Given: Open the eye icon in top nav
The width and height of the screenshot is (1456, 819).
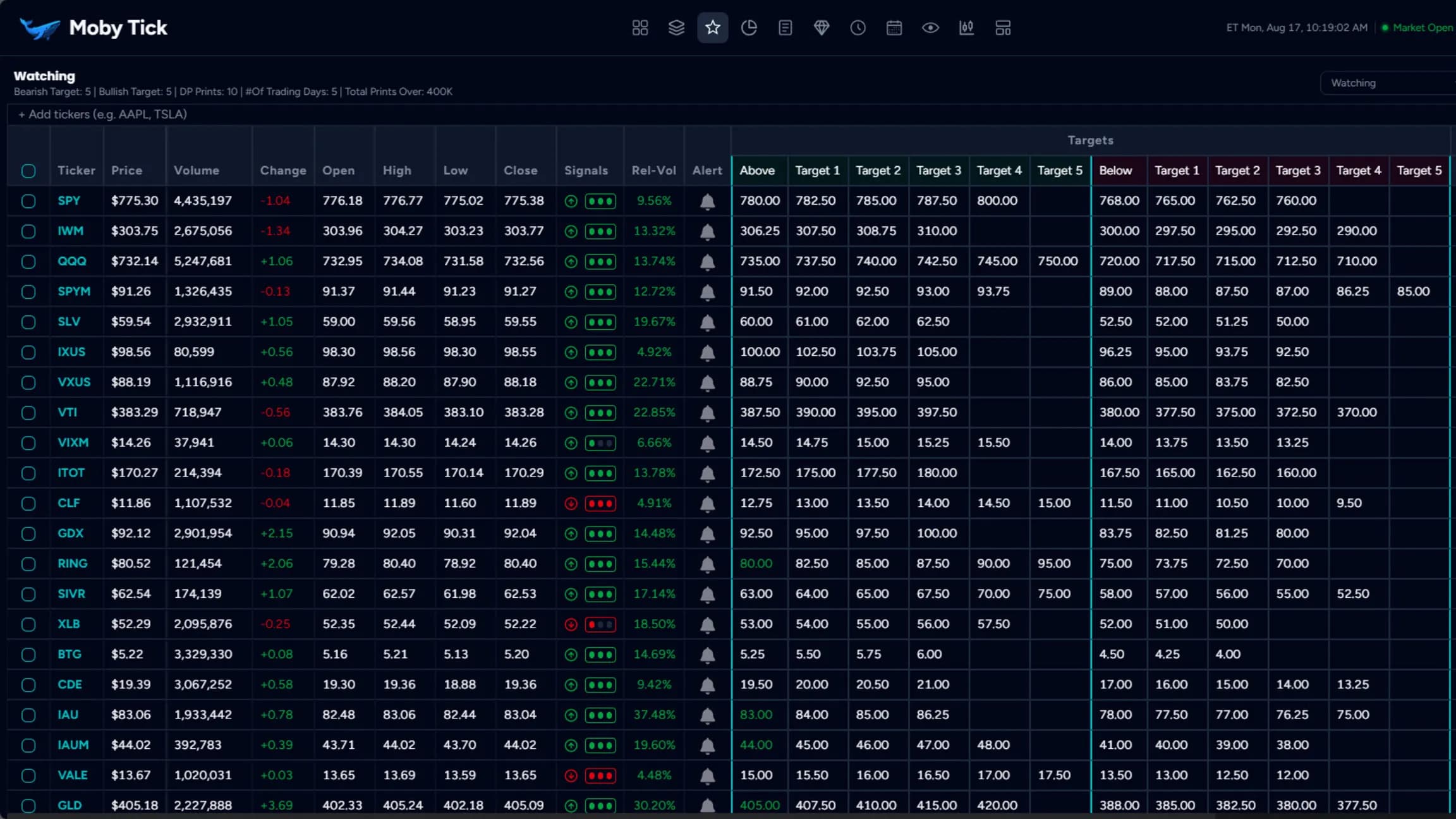Looking at the screenshot, I should click(930, 28).
